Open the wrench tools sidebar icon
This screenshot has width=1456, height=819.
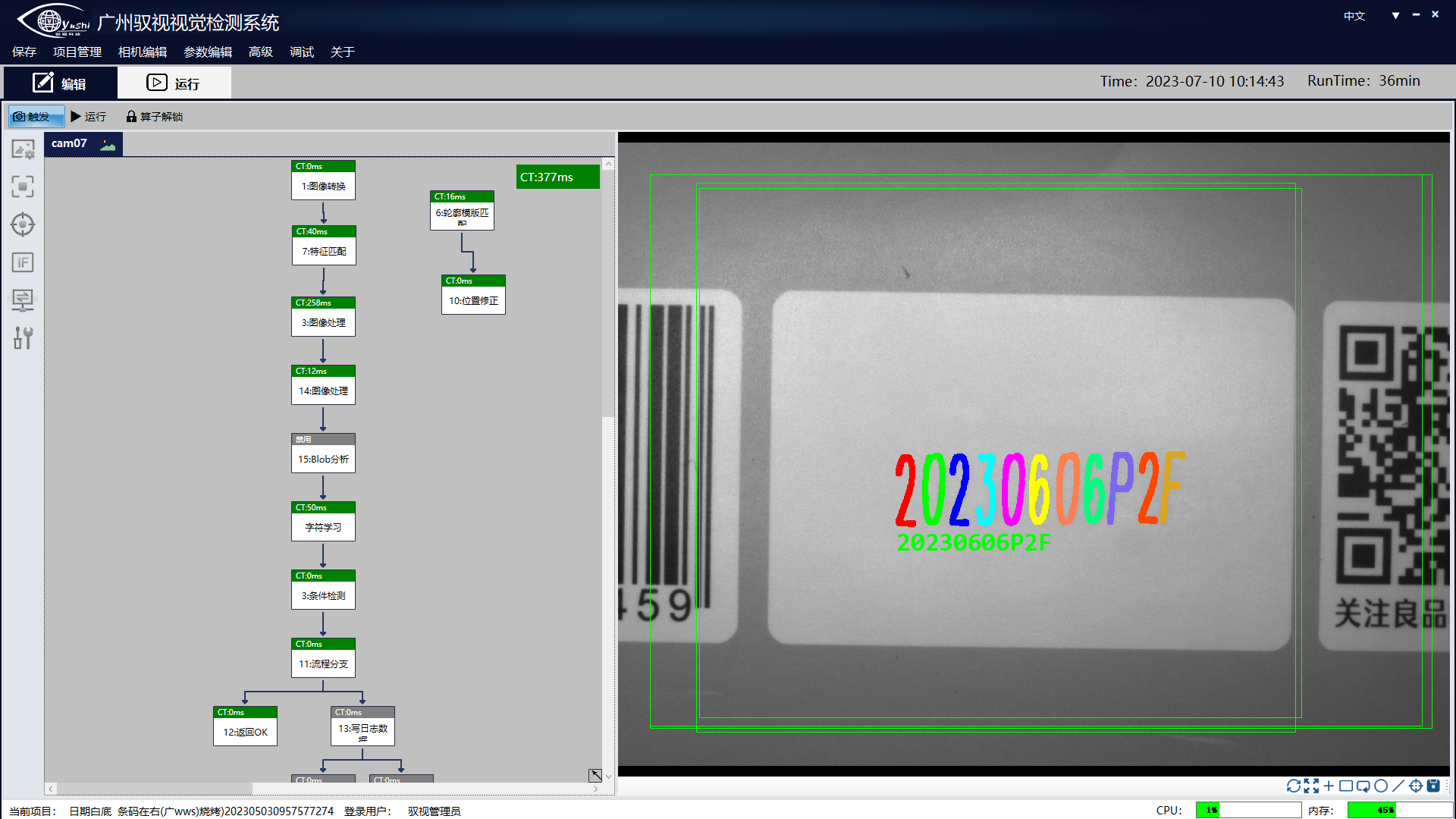(23, 338)
